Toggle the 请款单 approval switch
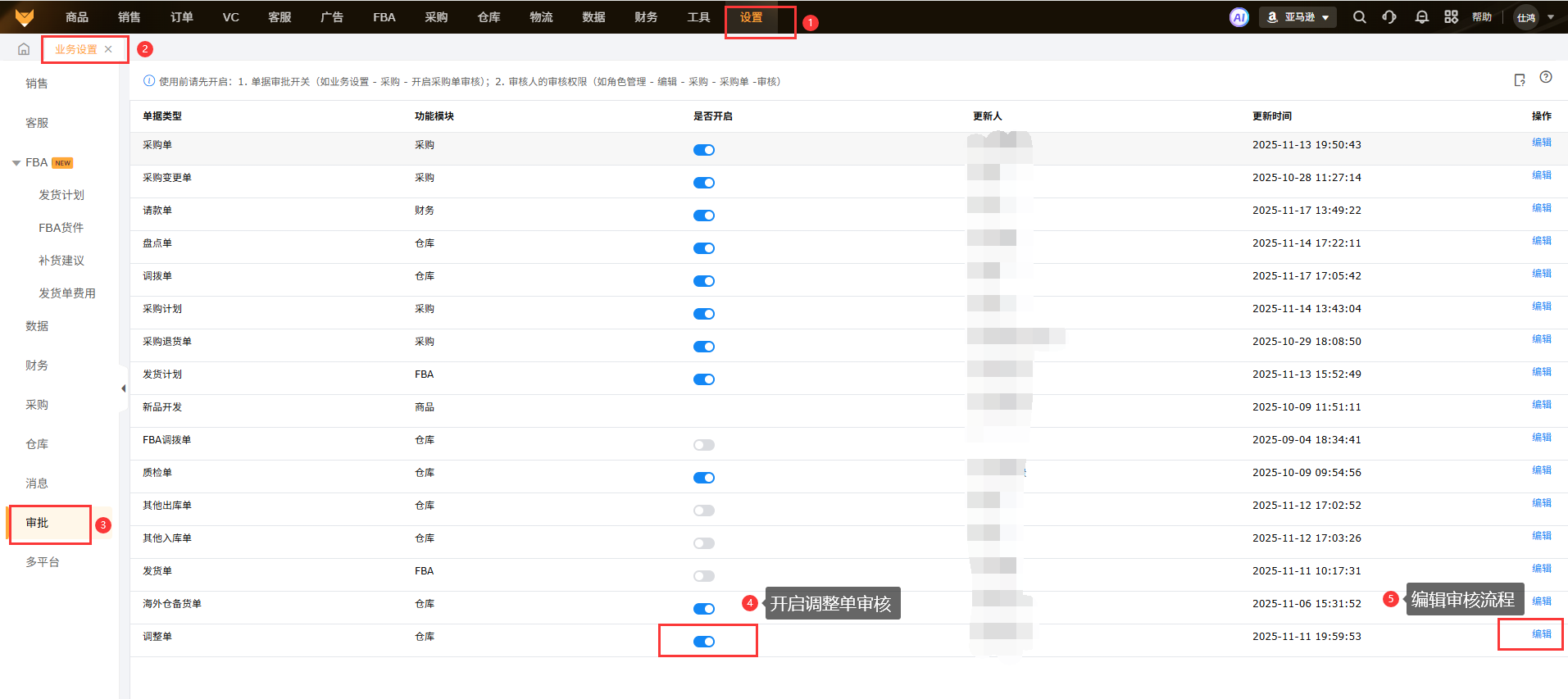 coord(704,216)
